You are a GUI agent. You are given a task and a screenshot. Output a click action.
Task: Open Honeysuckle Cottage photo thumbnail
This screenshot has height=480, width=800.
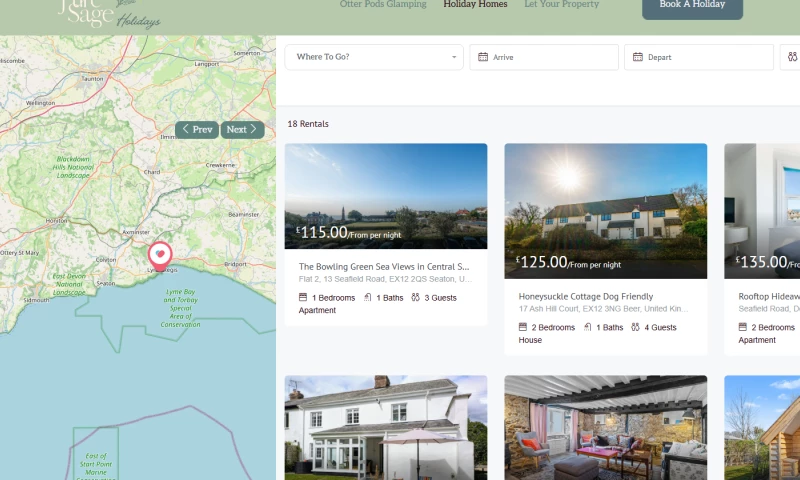(x=606, y=211)
